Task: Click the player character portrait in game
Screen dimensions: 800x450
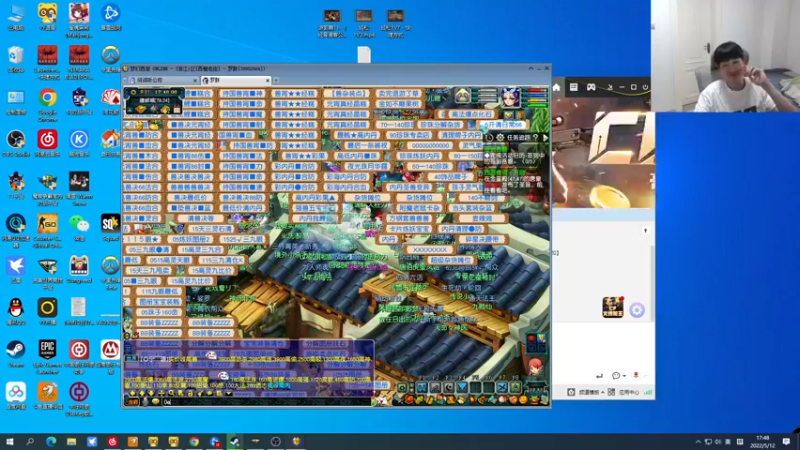Action: pyautogui.click(x=510, y=97)
